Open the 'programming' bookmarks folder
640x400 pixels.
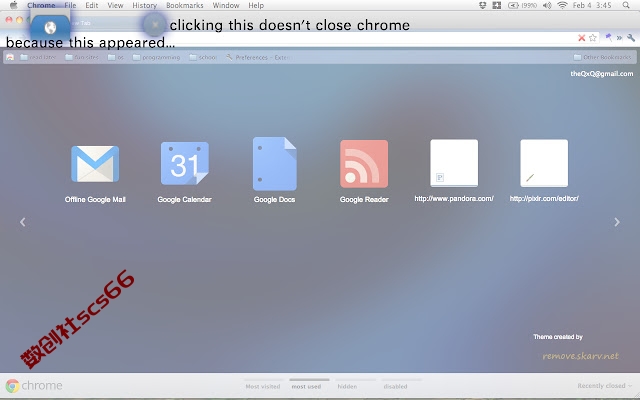pyautogui.click(x=156, y=57)
